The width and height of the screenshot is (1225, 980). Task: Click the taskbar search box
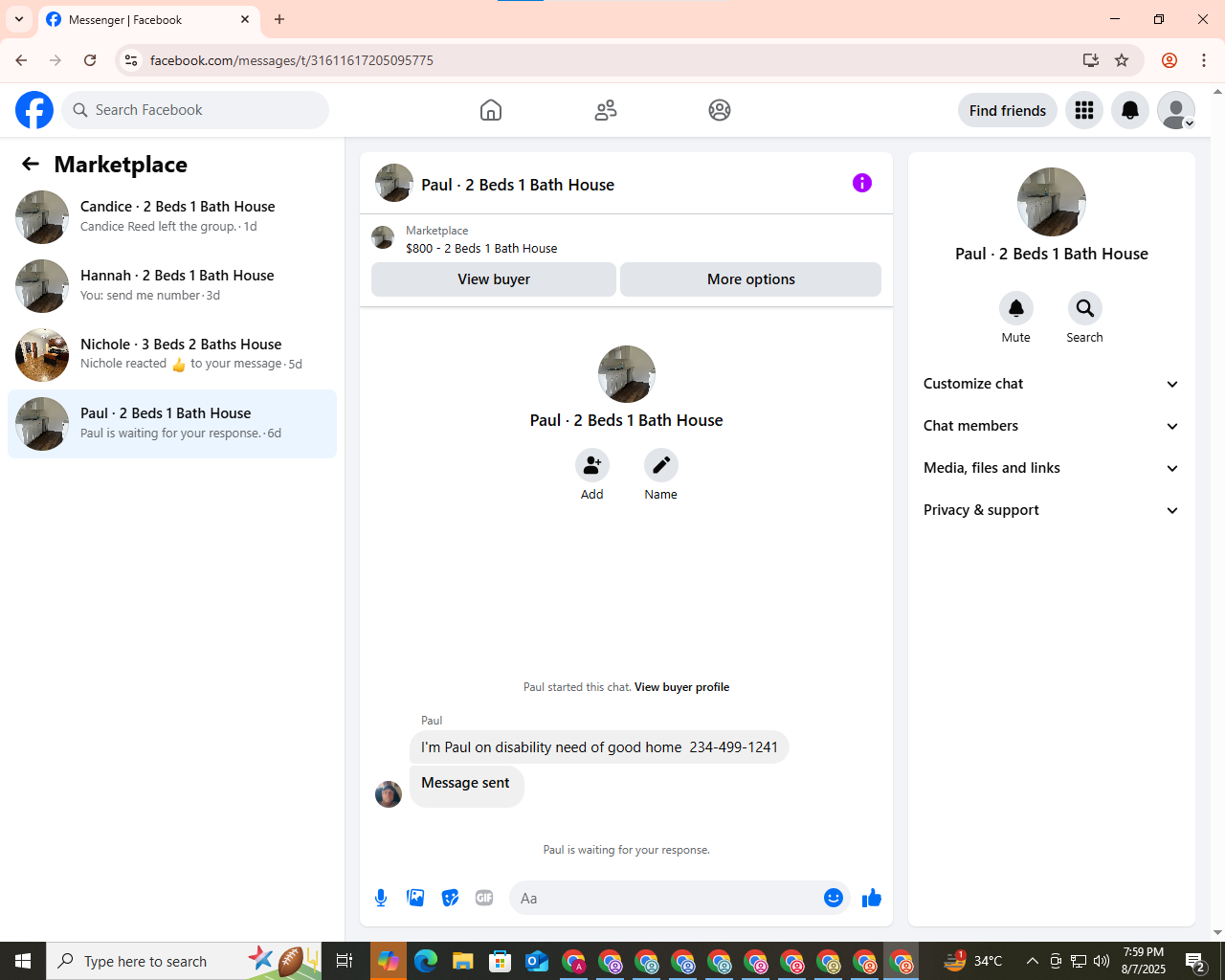click(x=185, y=961)
